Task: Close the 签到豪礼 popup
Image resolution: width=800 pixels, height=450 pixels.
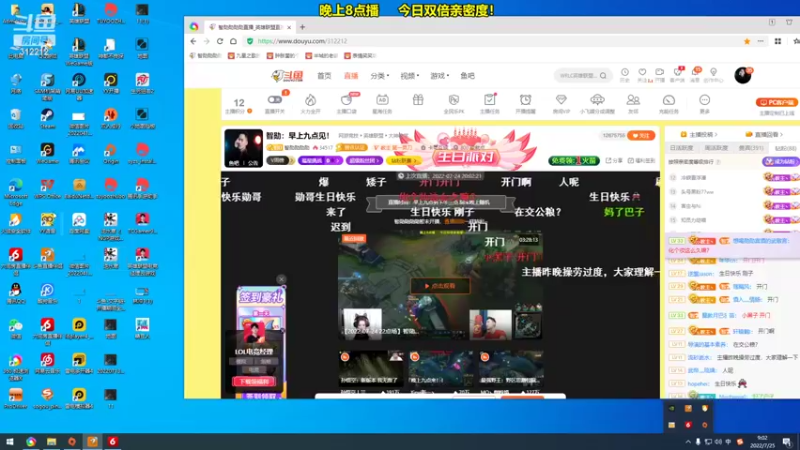Action: [x=281, y=279]
